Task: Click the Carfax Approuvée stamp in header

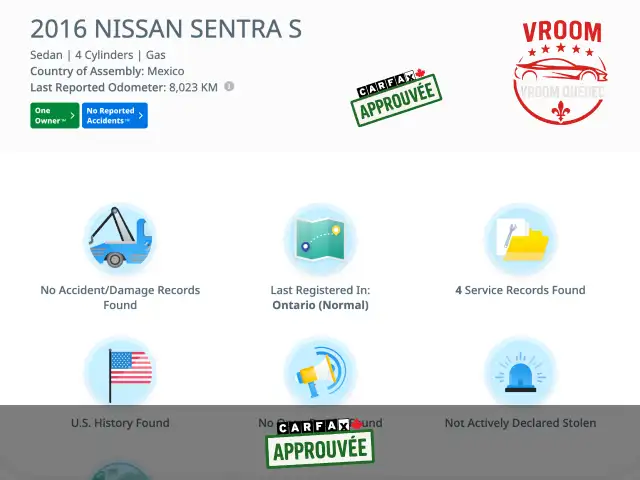Action: (396, 98)
